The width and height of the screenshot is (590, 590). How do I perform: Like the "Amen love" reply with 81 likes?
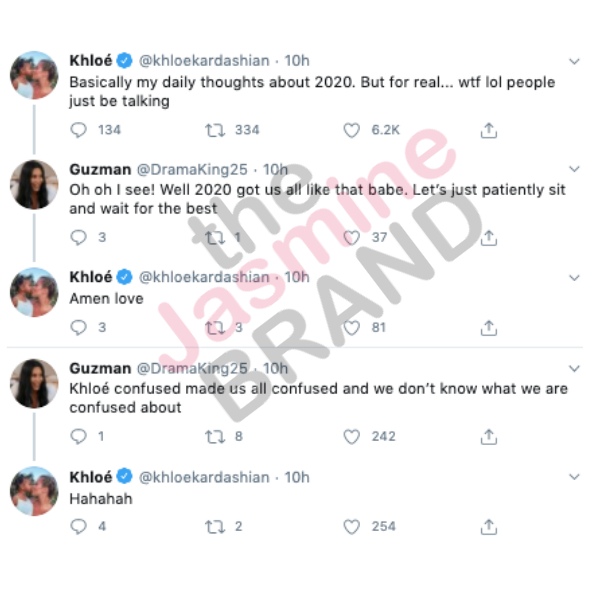(351, 328)
